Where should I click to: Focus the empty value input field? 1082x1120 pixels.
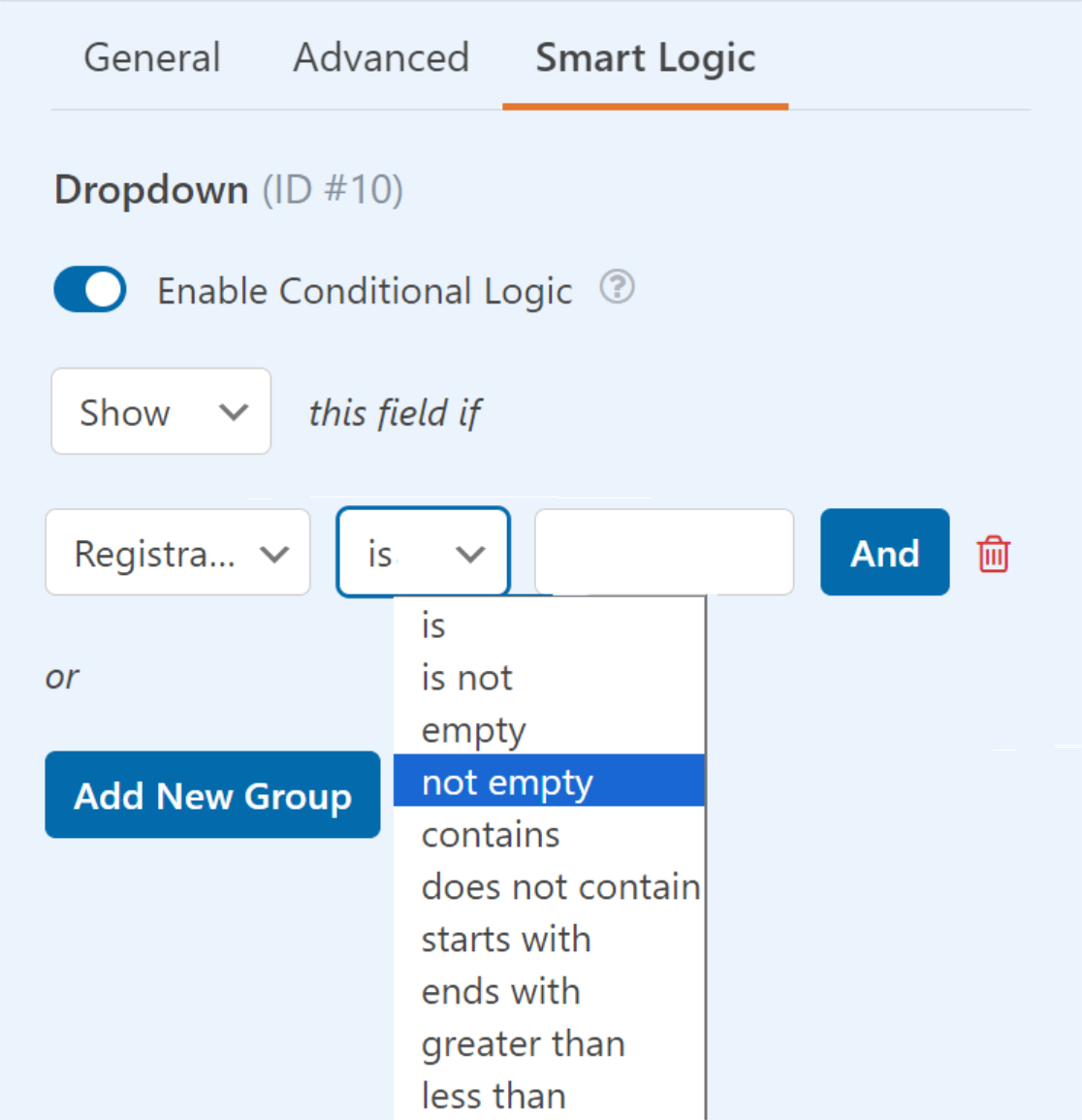pos(664,552)
